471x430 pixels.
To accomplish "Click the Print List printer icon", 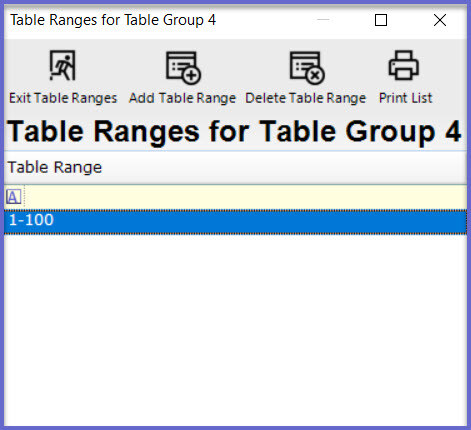I will 404,65.
